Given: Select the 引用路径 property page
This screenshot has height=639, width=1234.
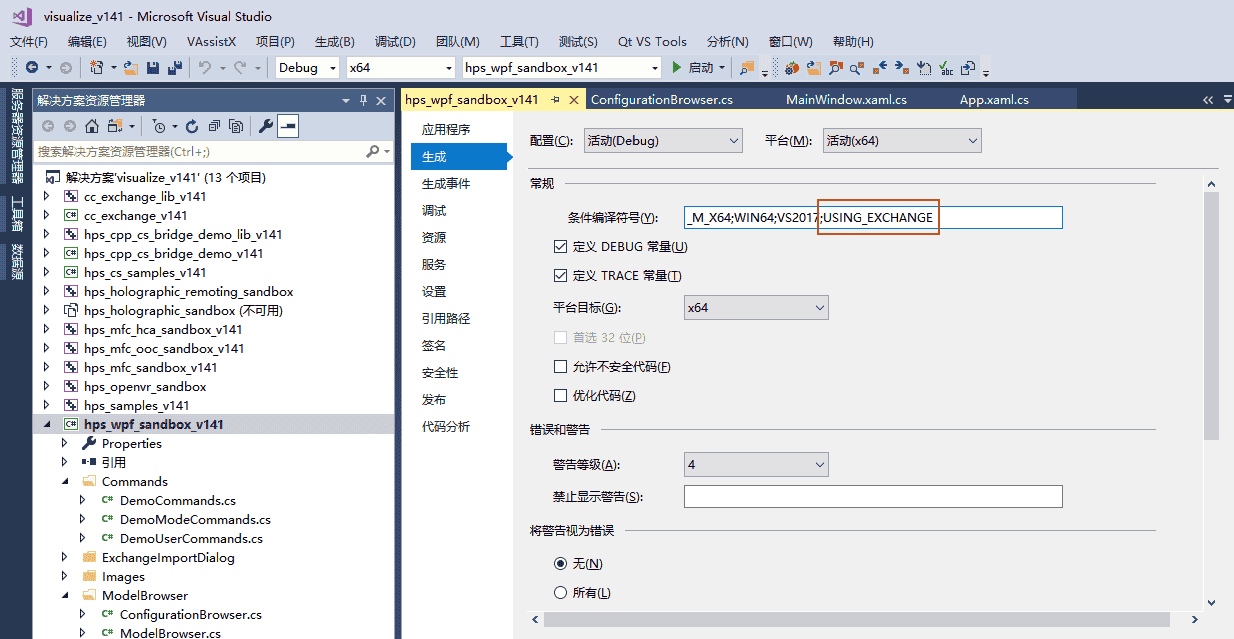Looking at the screenshot, I should (x=446, y=318).
